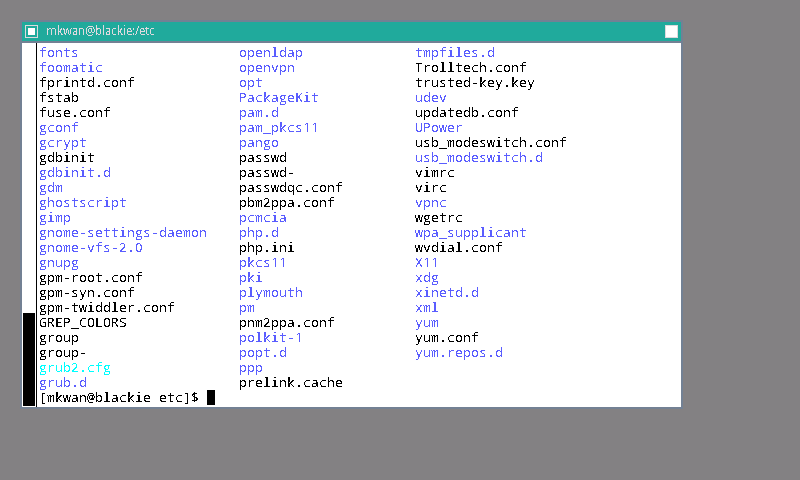
Task: Click the mkwan@blackie:/etc window title
Action: [100, 31]
